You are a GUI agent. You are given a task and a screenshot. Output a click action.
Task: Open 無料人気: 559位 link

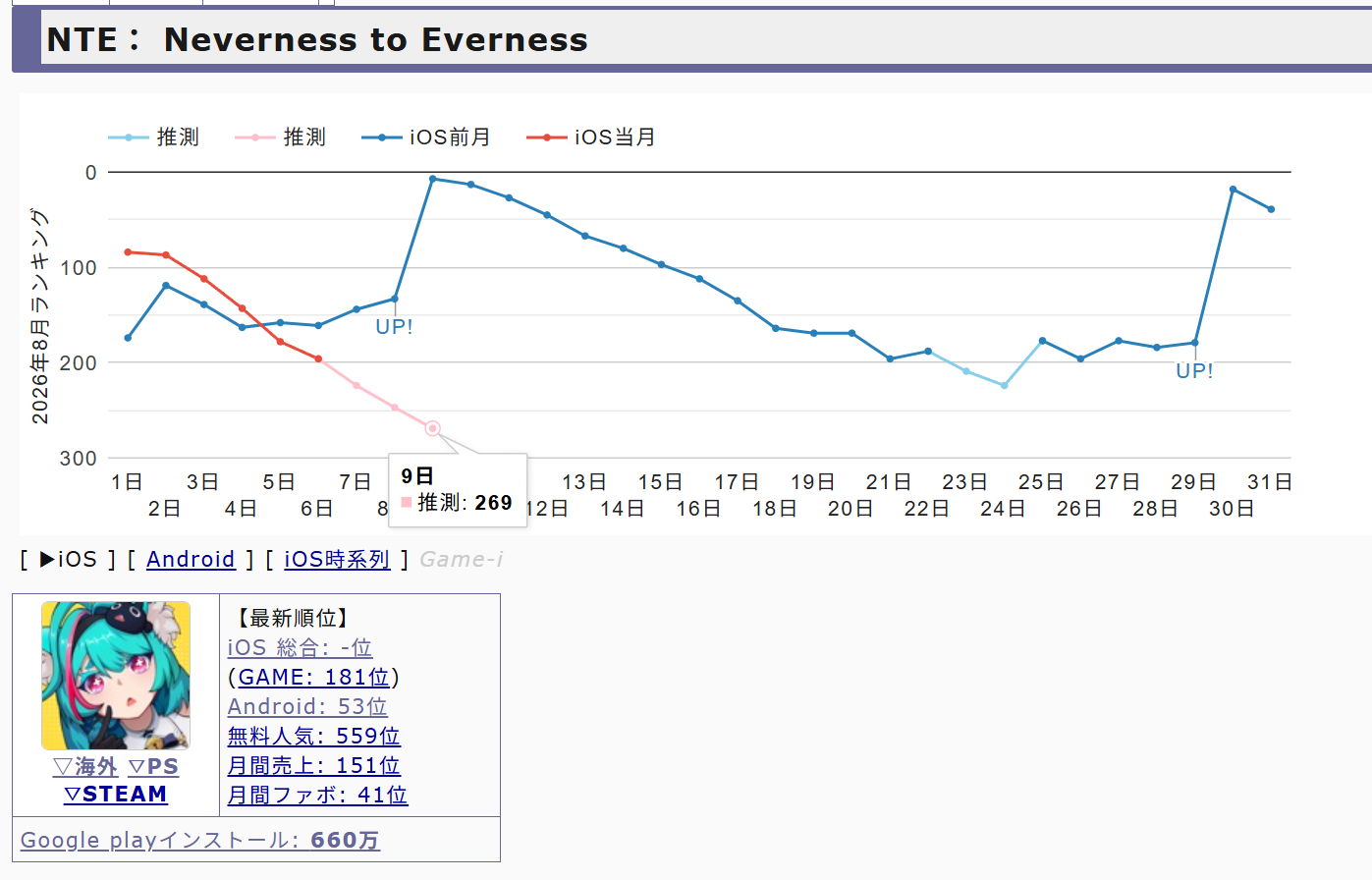click(313, 737)
